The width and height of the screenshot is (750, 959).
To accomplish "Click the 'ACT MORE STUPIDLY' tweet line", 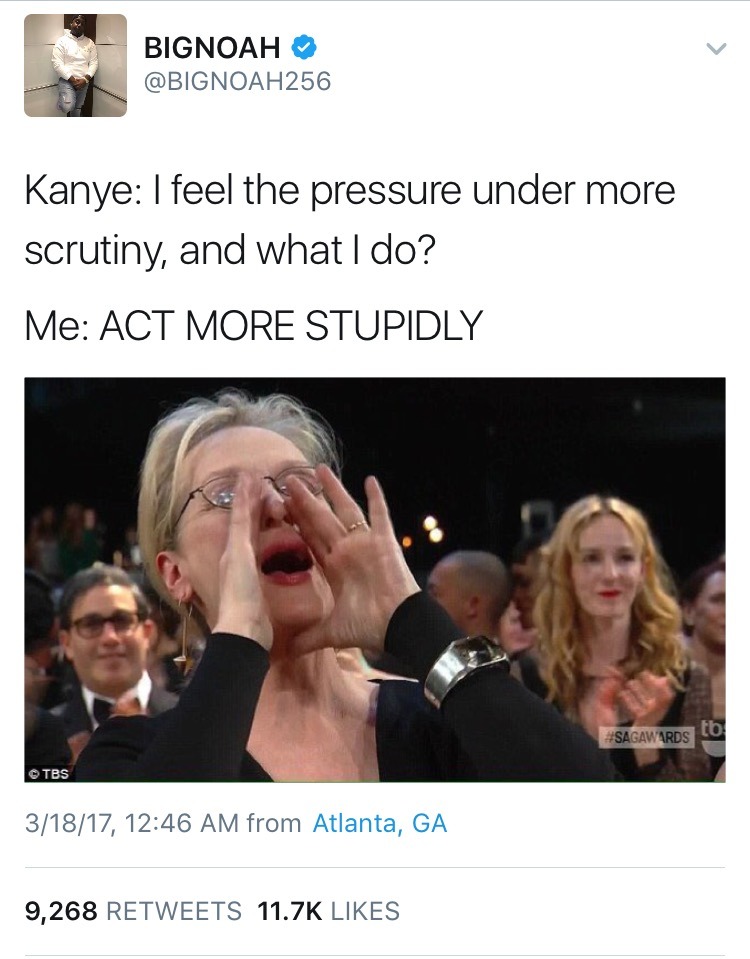I will click(x=254, y=325).
